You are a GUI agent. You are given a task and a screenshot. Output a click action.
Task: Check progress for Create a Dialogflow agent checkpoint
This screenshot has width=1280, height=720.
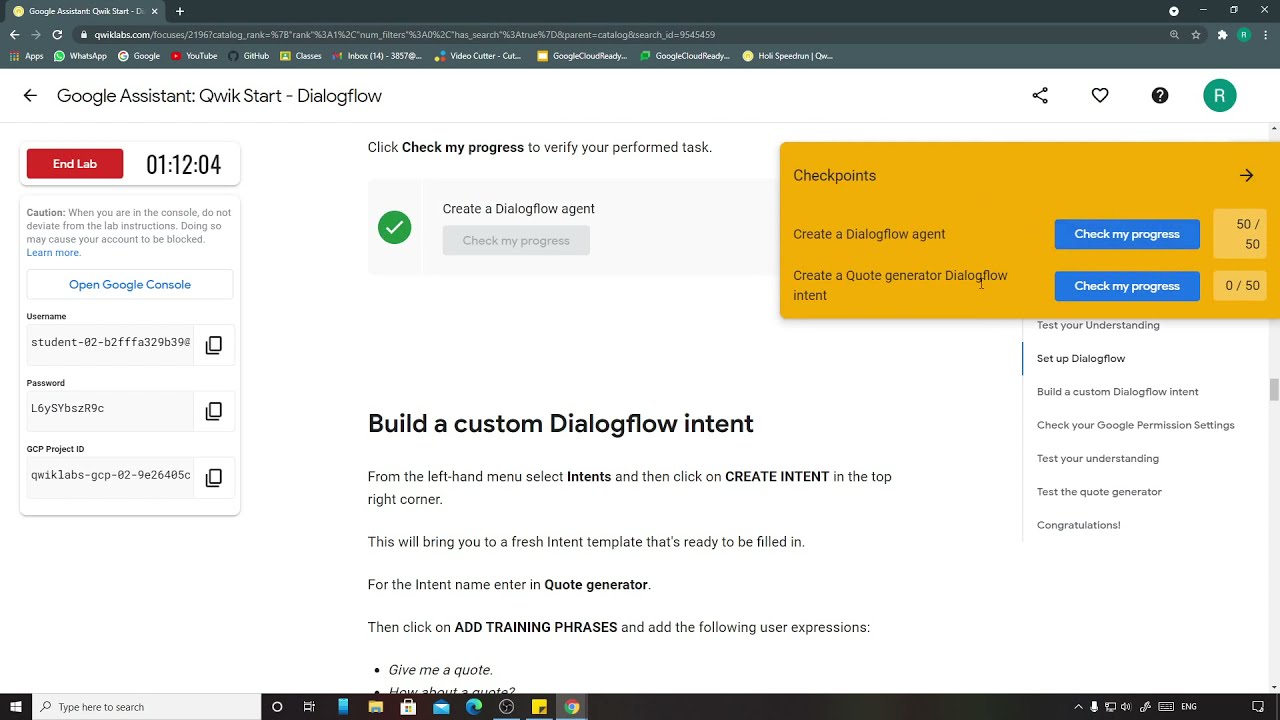click(1127, 234)
